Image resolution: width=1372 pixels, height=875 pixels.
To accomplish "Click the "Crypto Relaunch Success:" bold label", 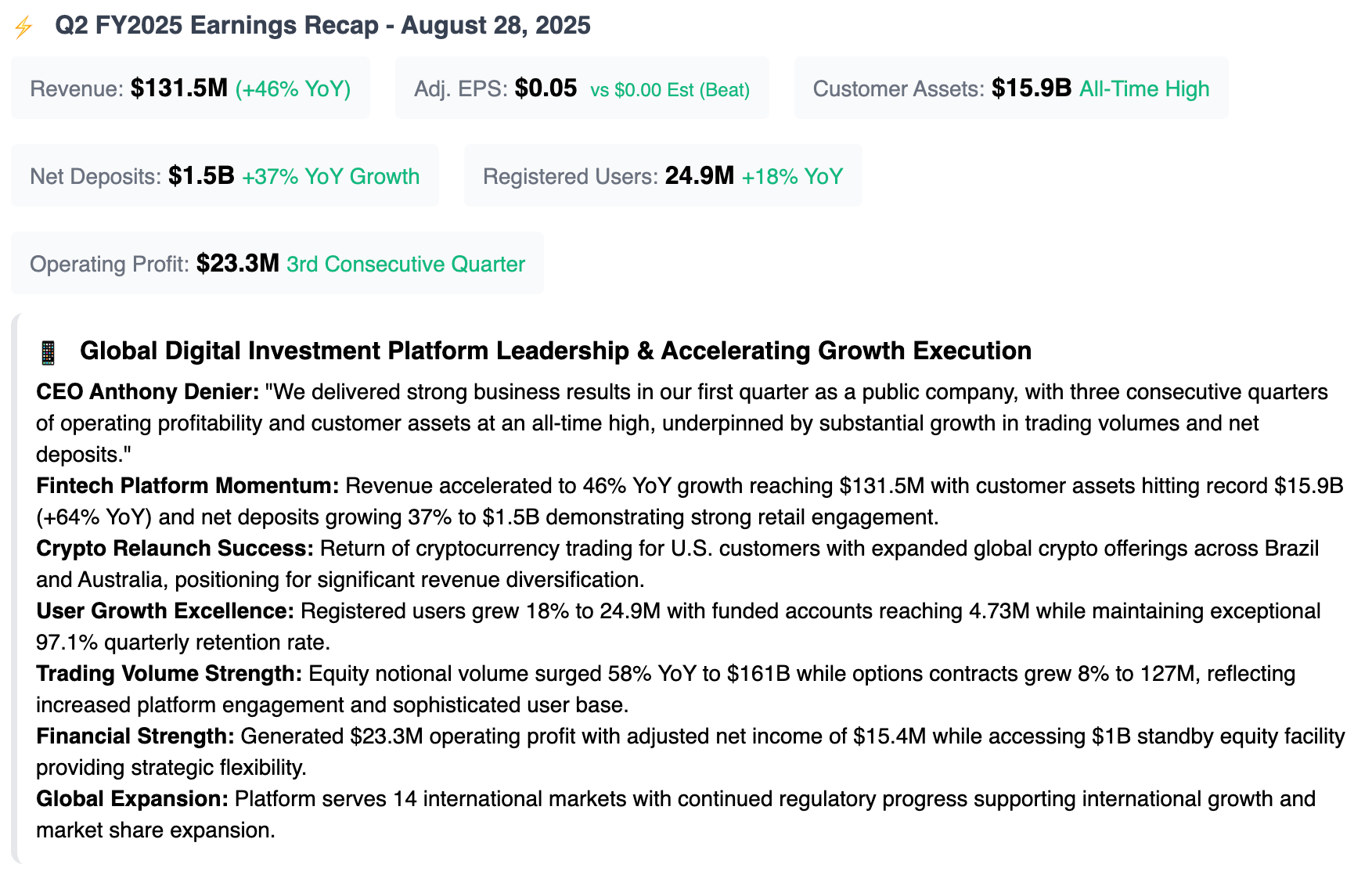I will 175,548.
